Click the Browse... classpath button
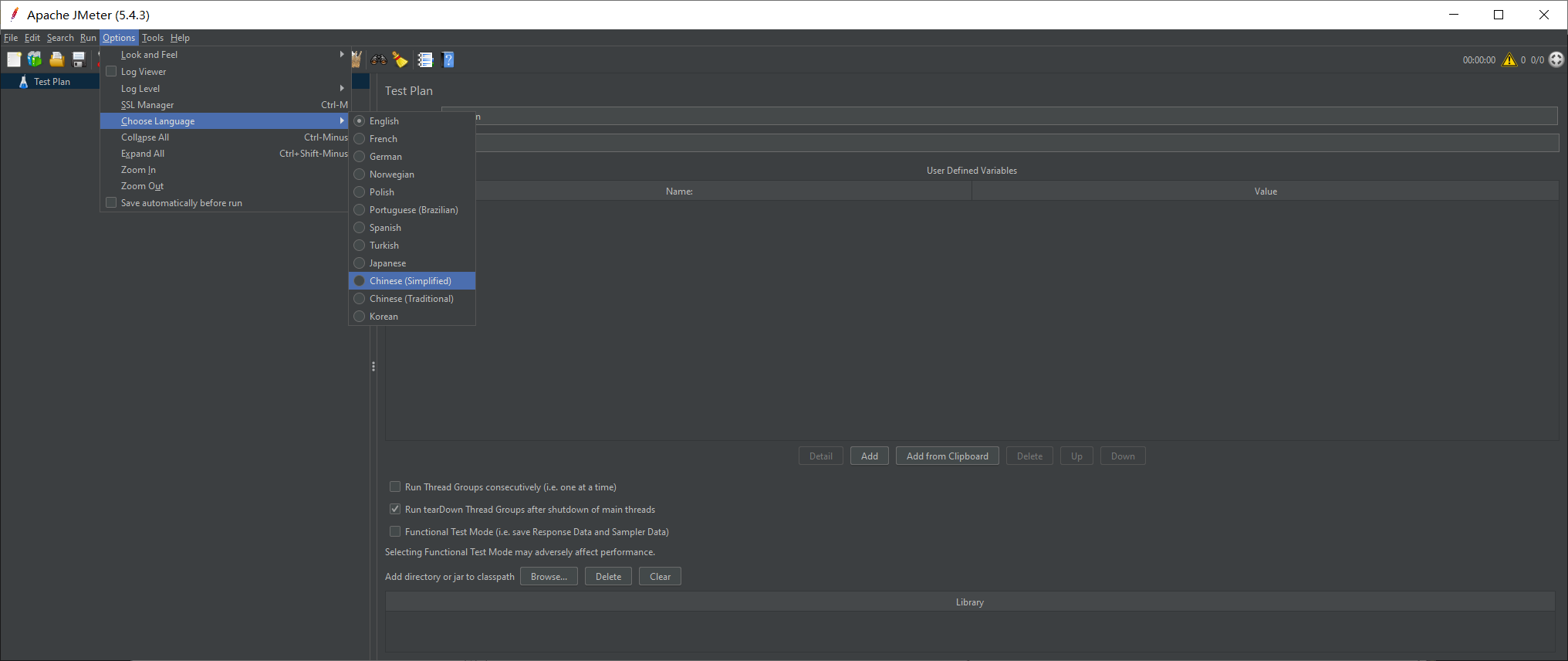Screen dimensions: 1568x661 click(x=549, y=577)
